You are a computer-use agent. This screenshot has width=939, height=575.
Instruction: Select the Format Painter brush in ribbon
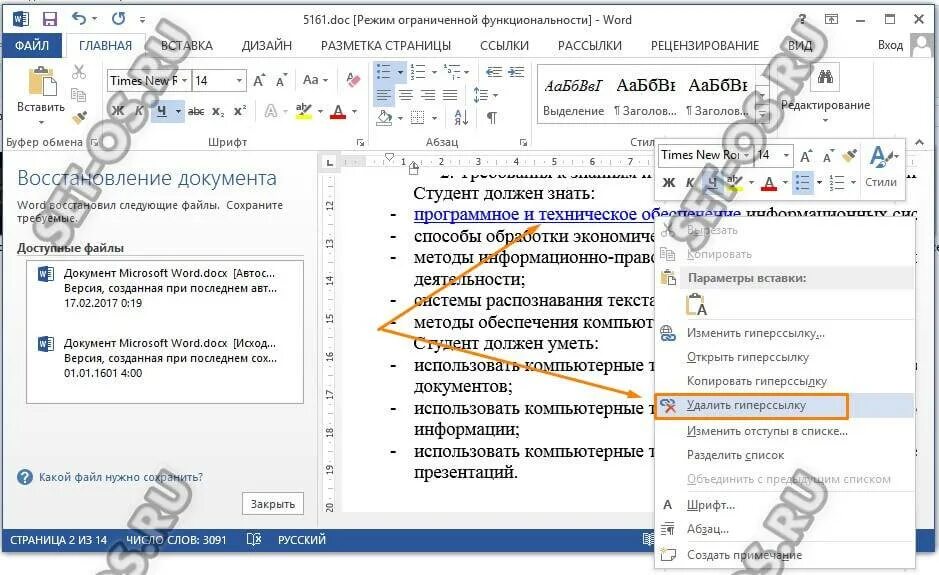pos(80,117)
